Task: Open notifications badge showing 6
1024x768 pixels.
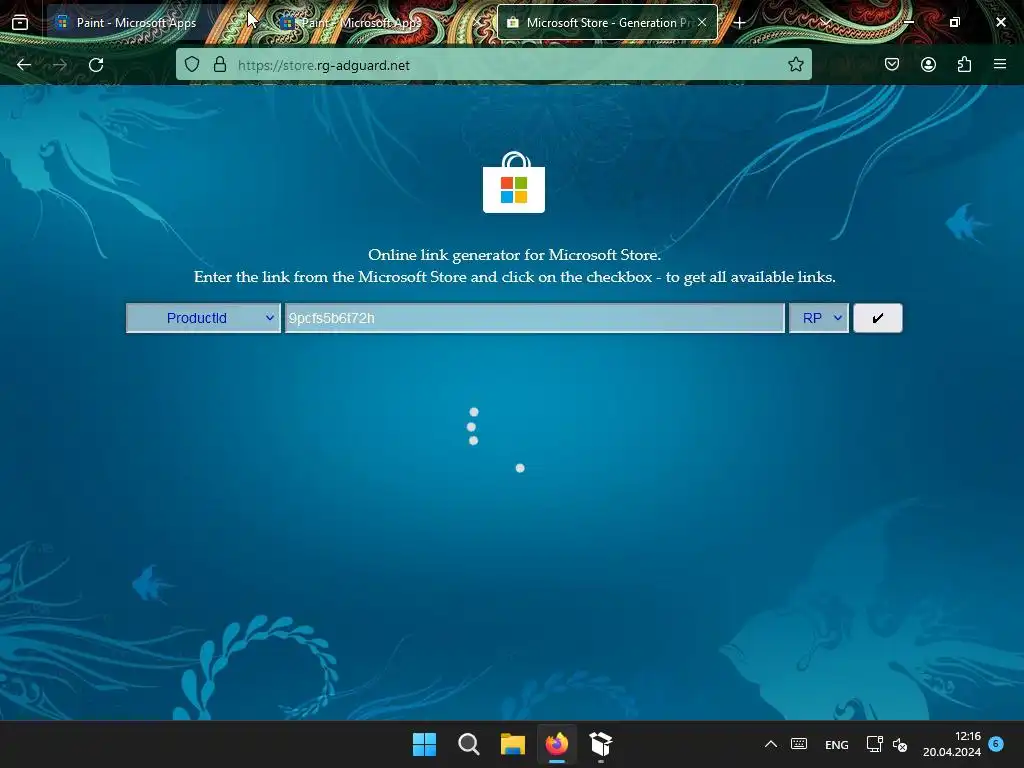Action: (996, 743)
